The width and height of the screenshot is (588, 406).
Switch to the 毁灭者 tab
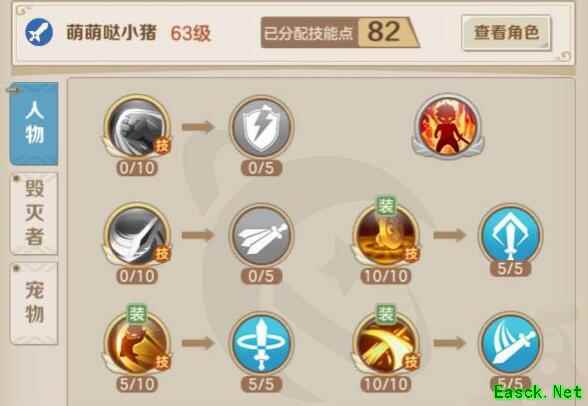pyautogui.click(x=34, y=213)
